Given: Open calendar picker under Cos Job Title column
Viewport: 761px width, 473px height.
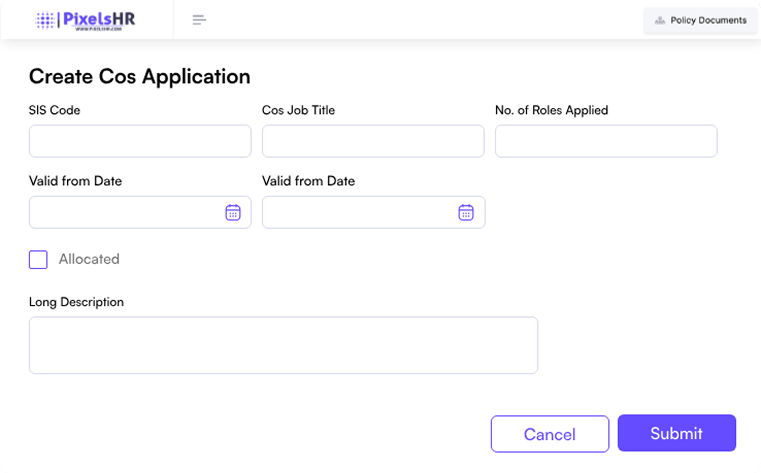Looking at the screenshot, I should pyautogui.click(x=466, y=212).
